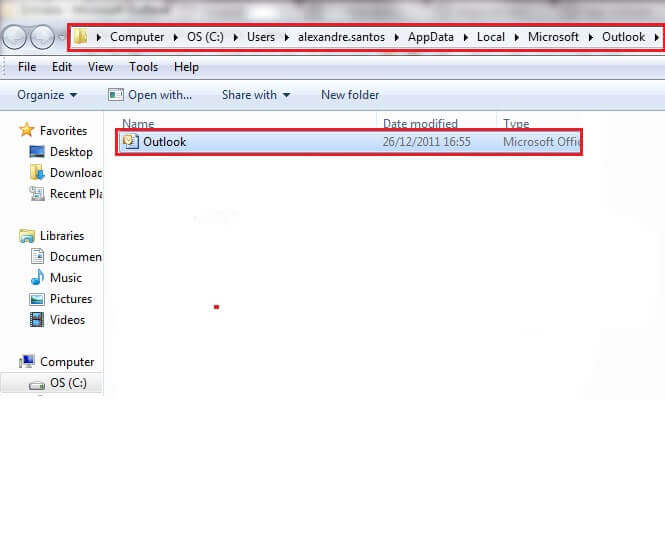Viewport: 665px width, 535px height.
Task: Expand the arrow after Local in the address bar
Action: pos(517,37)
